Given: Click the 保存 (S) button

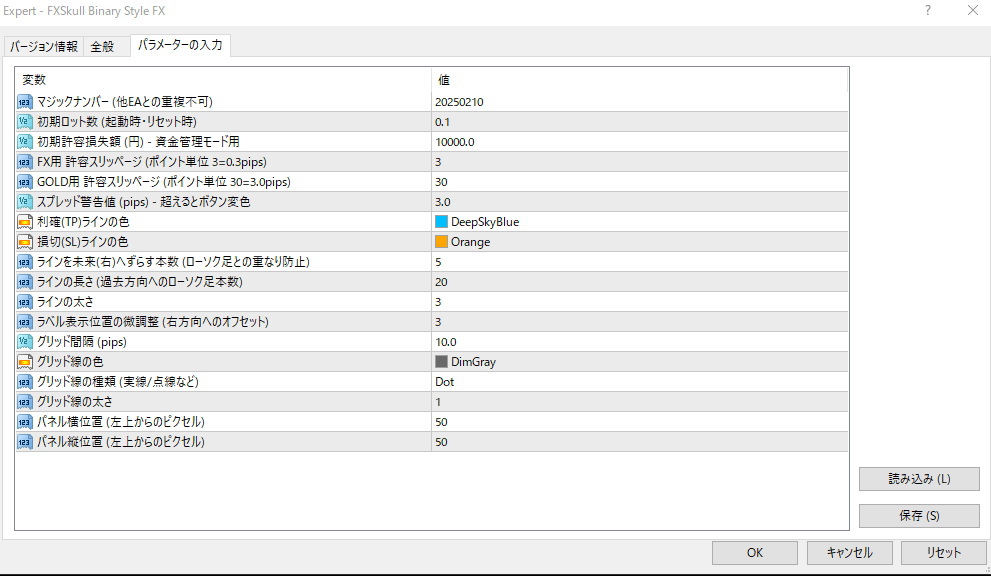Looking at the screenshot, I should click(x=917, y=515).
